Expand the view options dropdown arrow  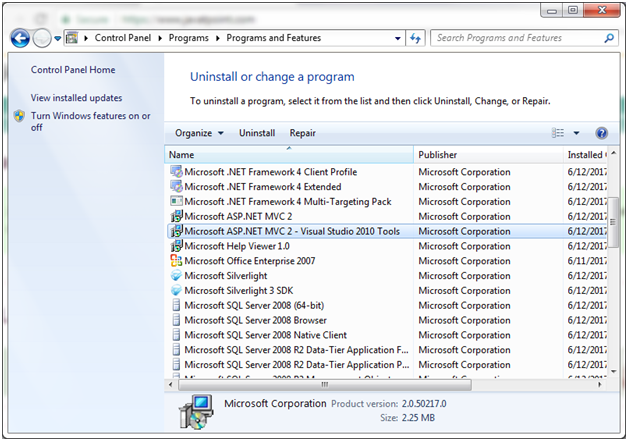576,133
